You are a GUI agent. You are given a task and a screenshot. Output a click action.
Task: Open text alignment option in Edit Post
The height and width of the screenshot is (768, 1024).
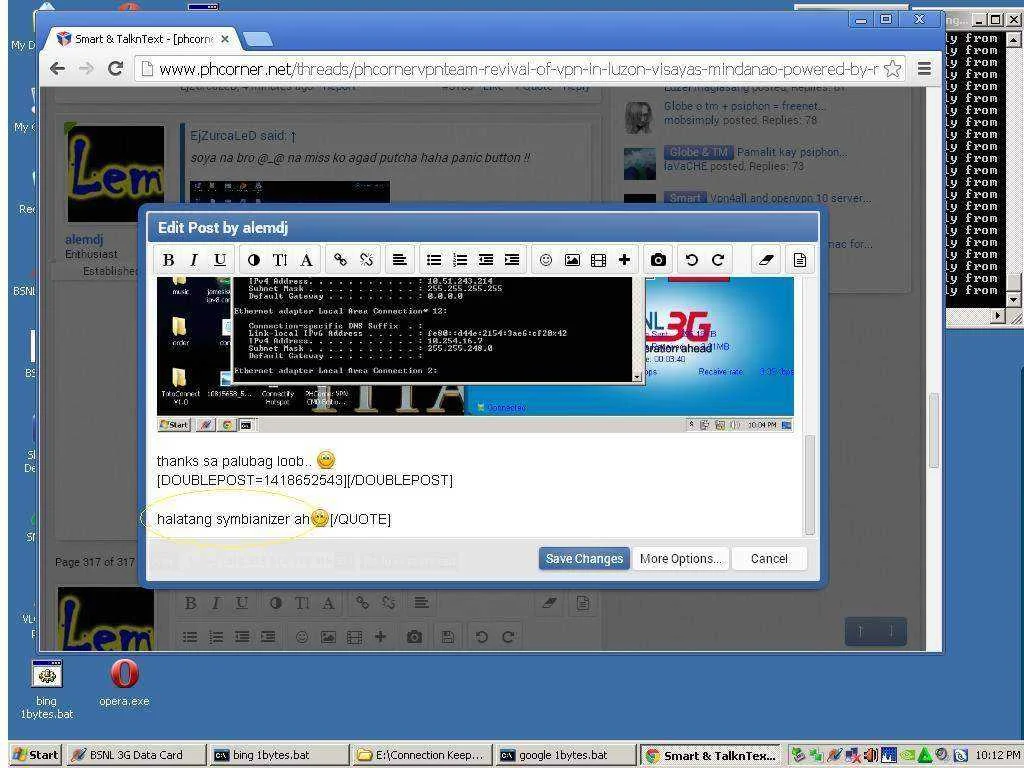399,260
